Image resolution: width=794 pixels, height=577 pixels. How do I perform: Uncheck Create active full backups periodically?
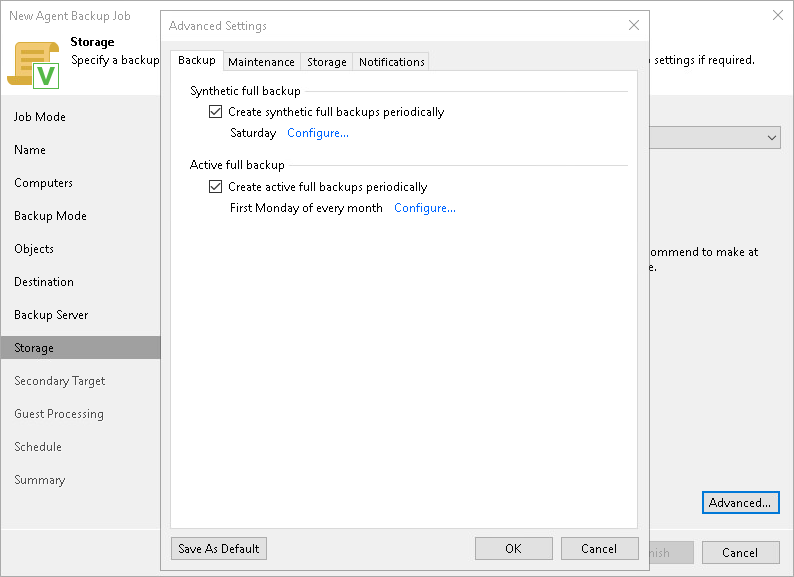click(x=215, y=186)
